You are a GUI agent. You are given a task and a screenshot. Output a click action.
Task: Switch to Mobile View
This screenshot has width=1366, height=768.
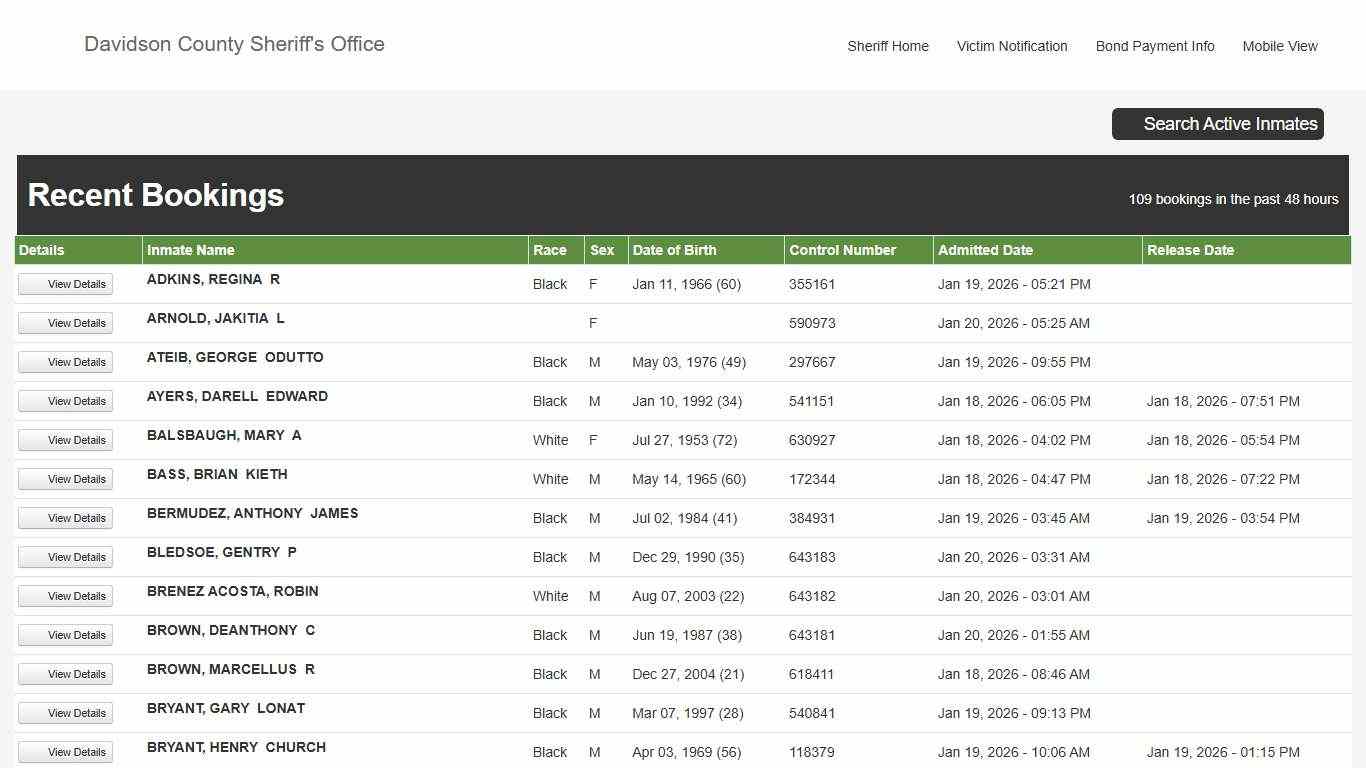[1279, 46]
